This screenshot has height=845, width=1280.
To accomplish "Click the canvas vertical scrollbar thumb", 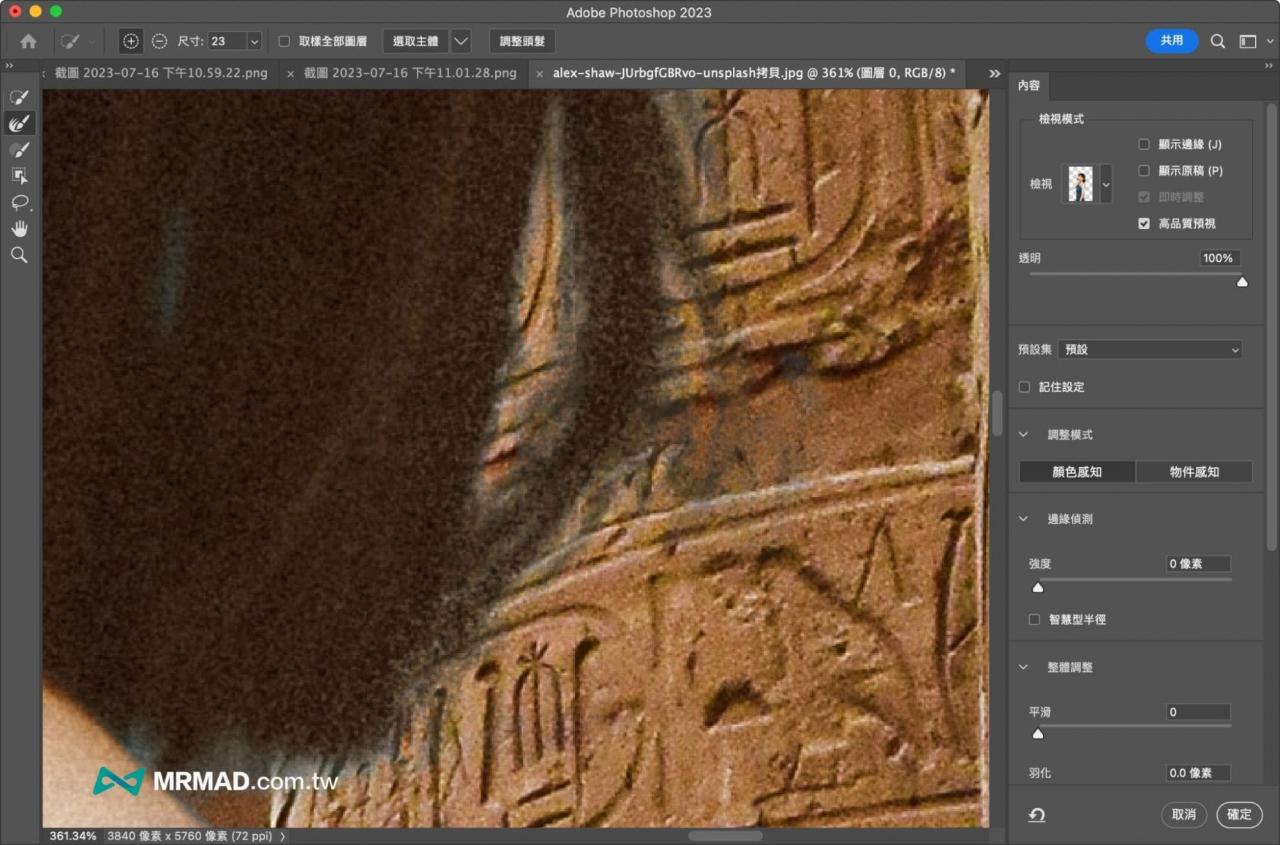I will [997, 413].
